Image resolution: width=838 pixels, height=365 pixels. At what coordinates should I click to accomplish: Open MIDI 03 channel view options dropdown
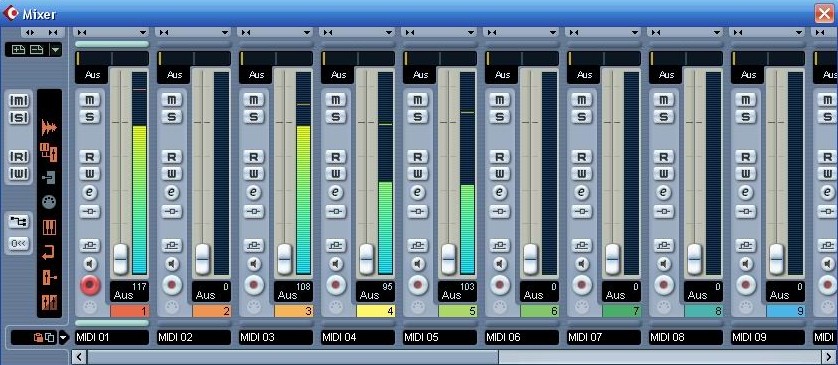307,33
